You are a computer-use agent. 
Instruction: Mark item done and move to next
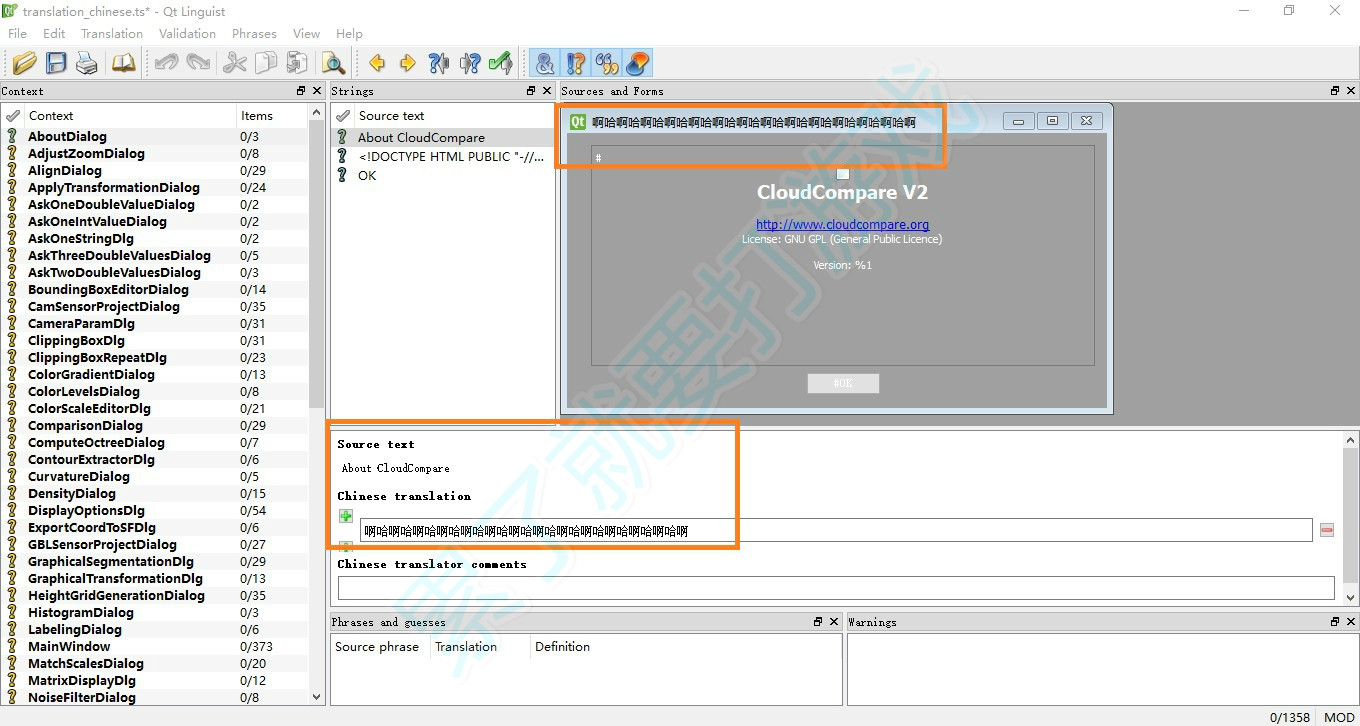(x=500, y=62)
